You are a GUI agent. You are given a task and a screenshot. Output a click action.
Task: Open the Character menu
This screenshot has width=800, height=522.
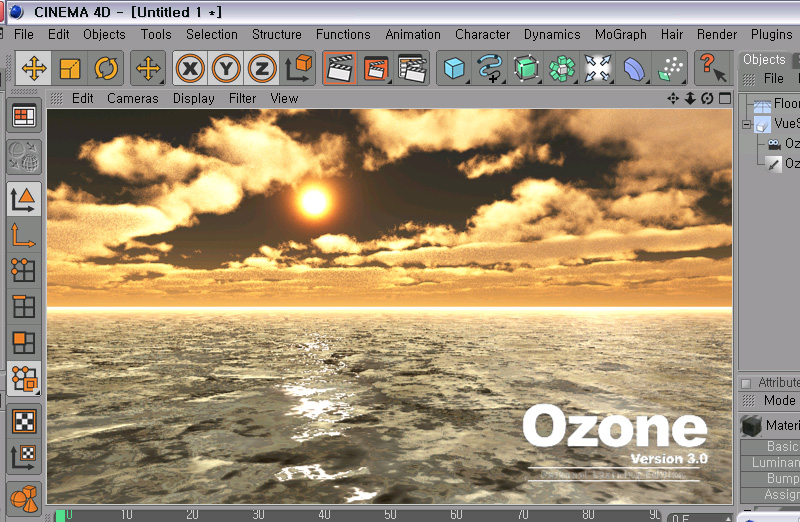pos(482,34)
